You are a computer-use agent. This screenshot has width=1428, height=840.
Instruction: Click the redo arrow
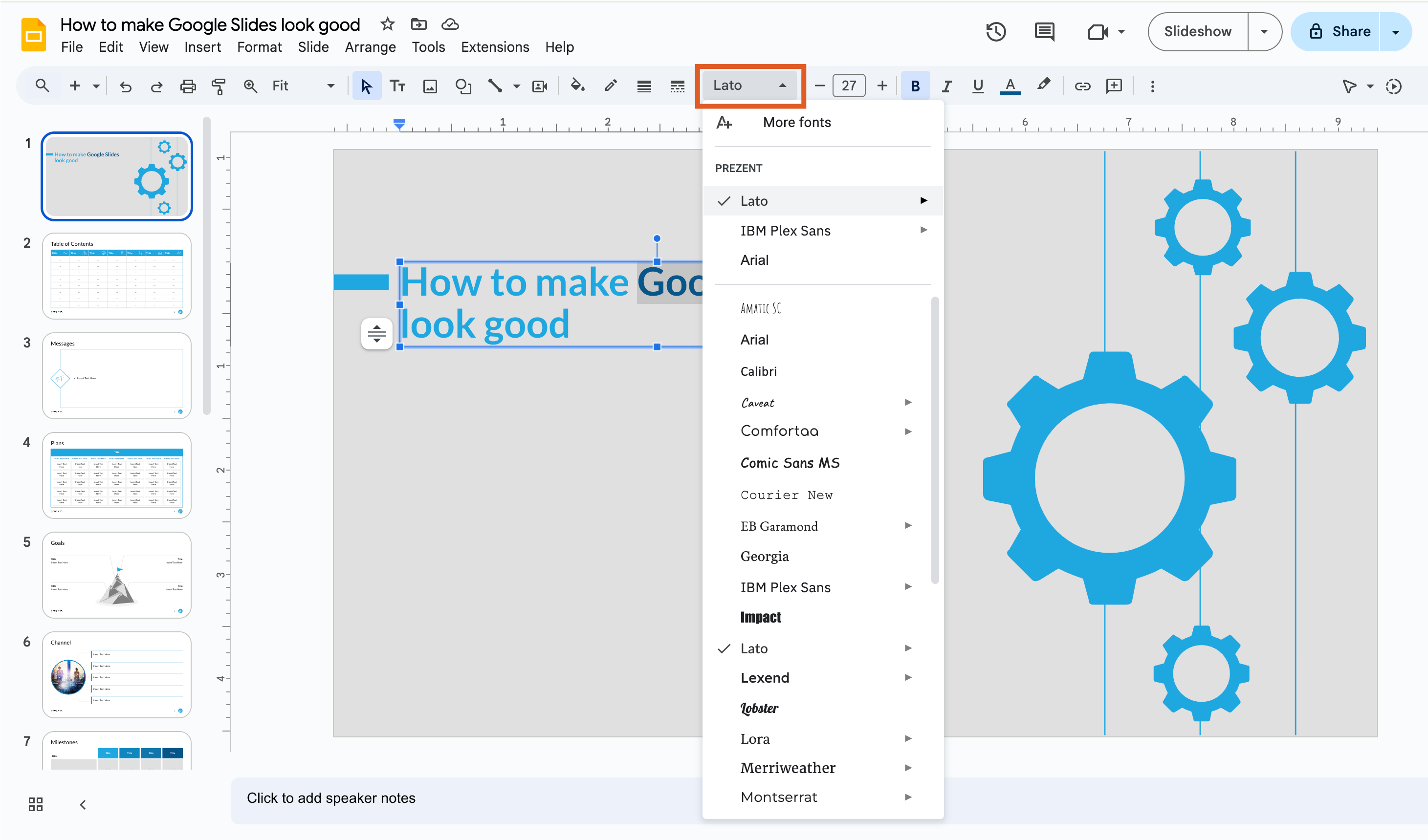click(x=156, y=86)
